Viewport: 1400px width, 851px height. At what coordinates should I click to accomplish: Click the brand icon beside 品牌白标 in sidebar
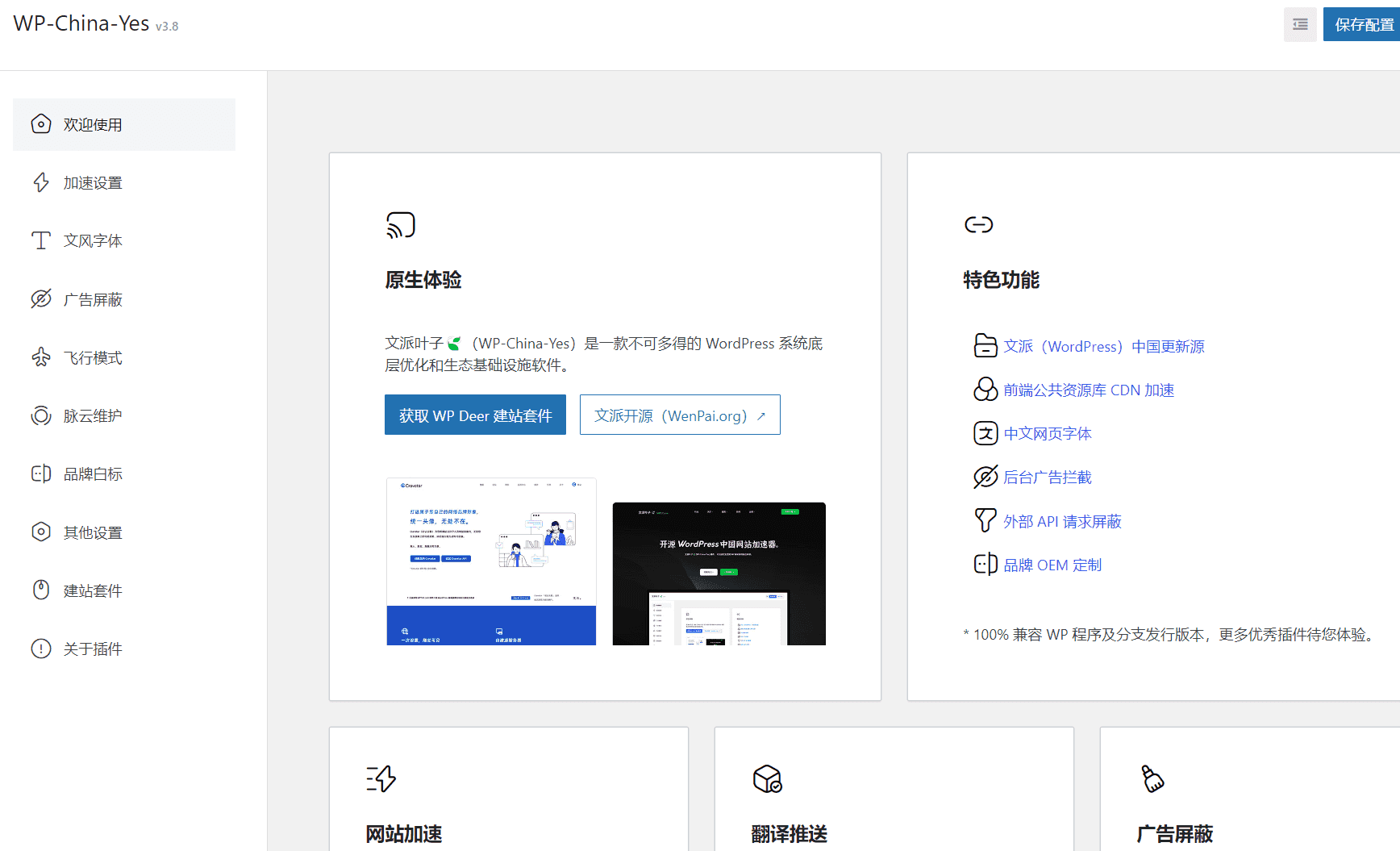point(41,473)
